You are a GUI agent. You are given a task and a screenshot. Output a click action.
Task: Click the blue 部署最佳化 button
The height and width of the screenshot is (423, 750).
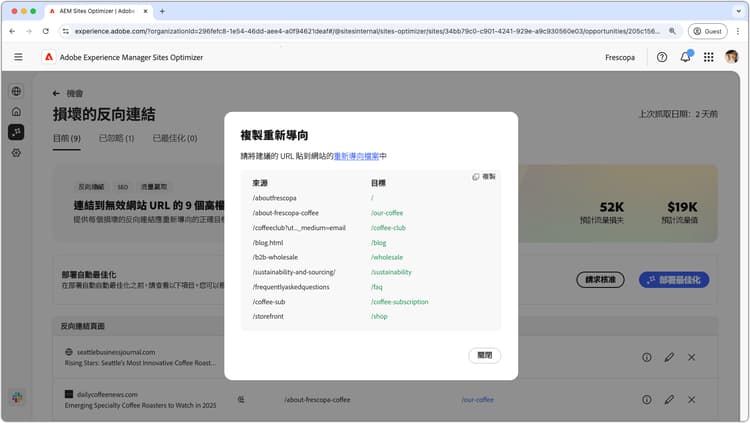click(674, 280)
